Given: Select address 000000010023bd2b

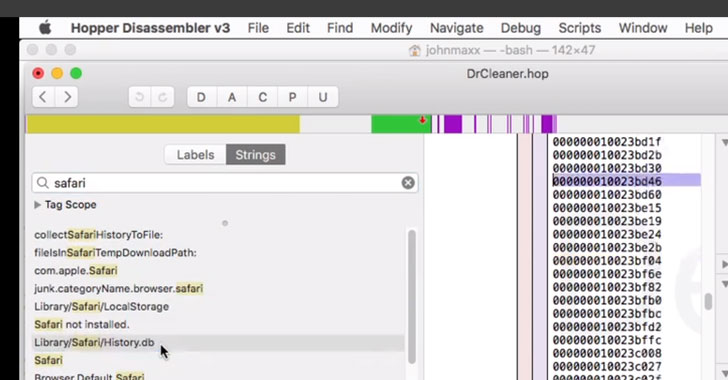Looking at the screenshot, I should pos(607,155).
